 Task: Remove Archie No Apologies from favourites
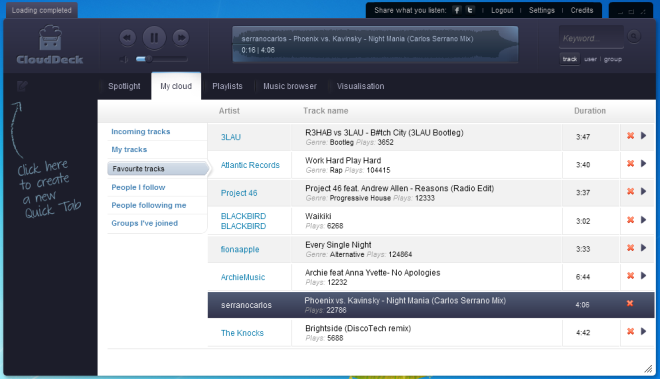click(x=630, y=275)
